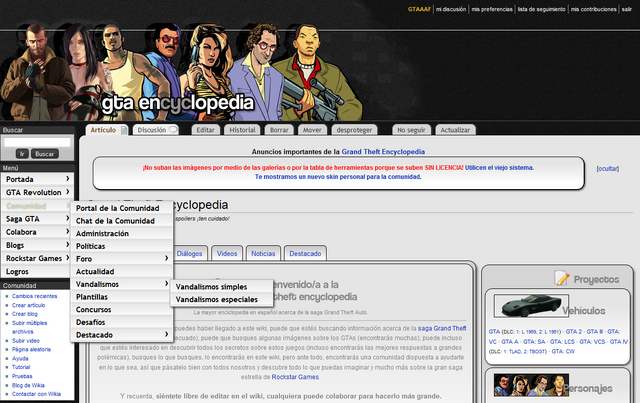This screenshot has height=403, width=640.
Task: Hide announcements with the ocultar link
Action: pos(607,169)
